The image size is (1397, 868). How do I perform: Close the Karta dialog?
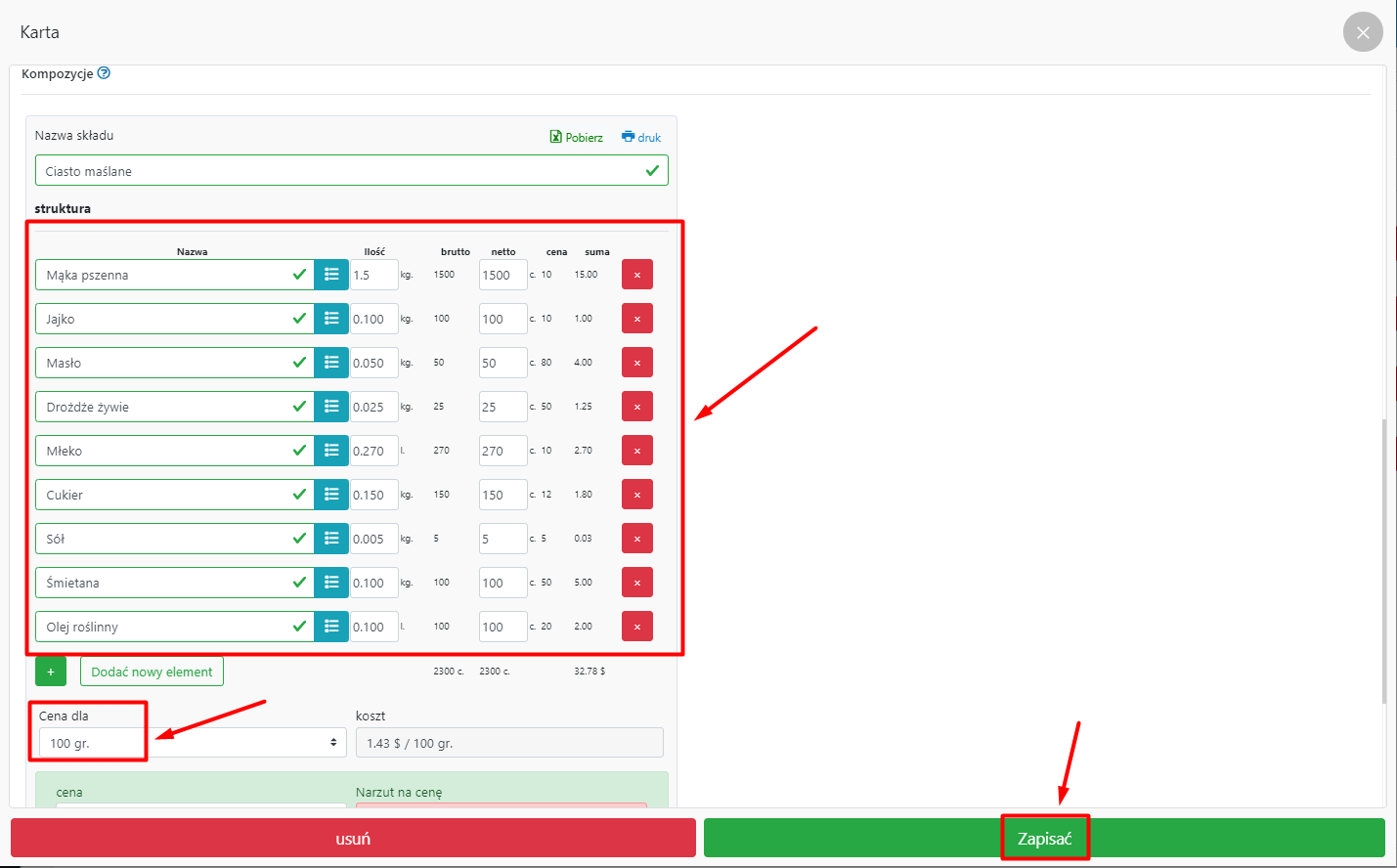pyautogui.click(x=1363, y=32)
